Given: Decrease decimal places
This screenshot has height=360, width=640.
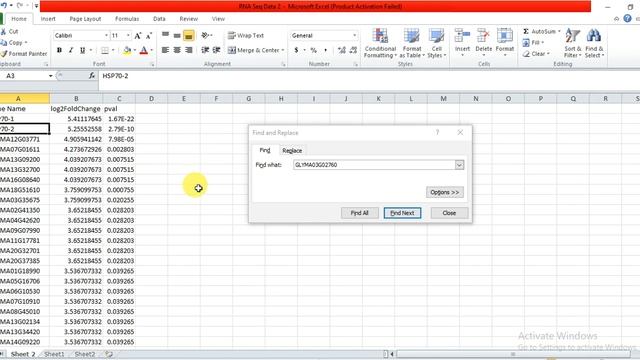Looking at the screenshot, I should click(x=353, y=50).
